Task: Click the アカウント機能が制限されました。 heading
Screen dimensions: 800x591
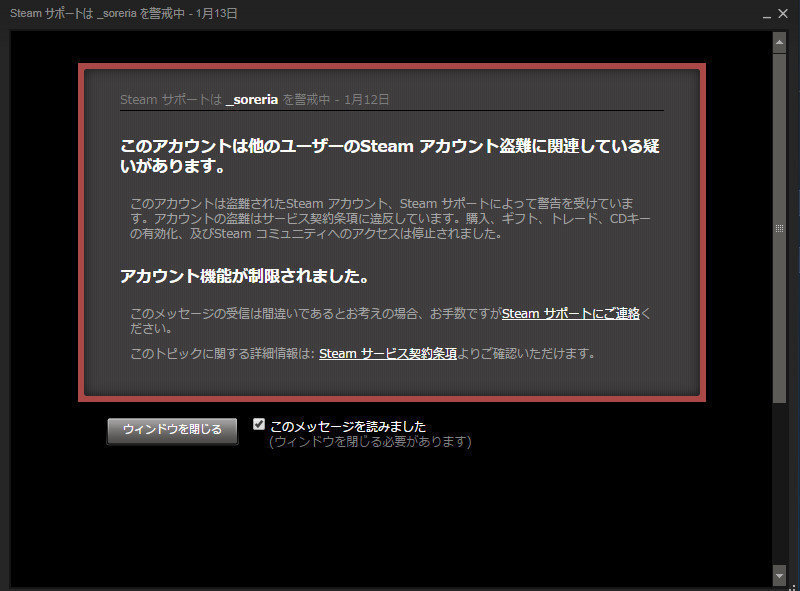Action: click(244, 276)
